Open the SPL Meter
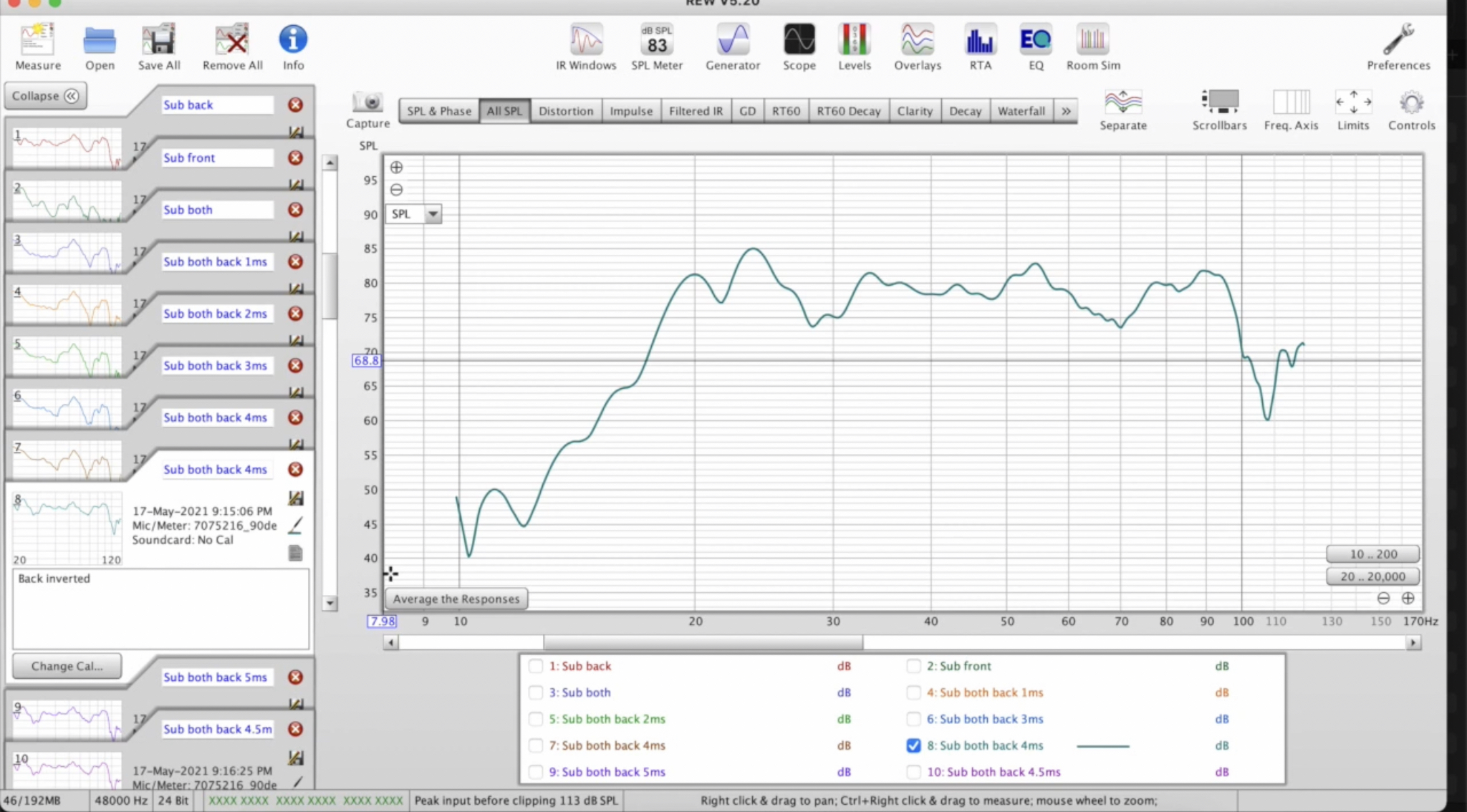This screenshot has height=812, width=1467. (657, 47)
